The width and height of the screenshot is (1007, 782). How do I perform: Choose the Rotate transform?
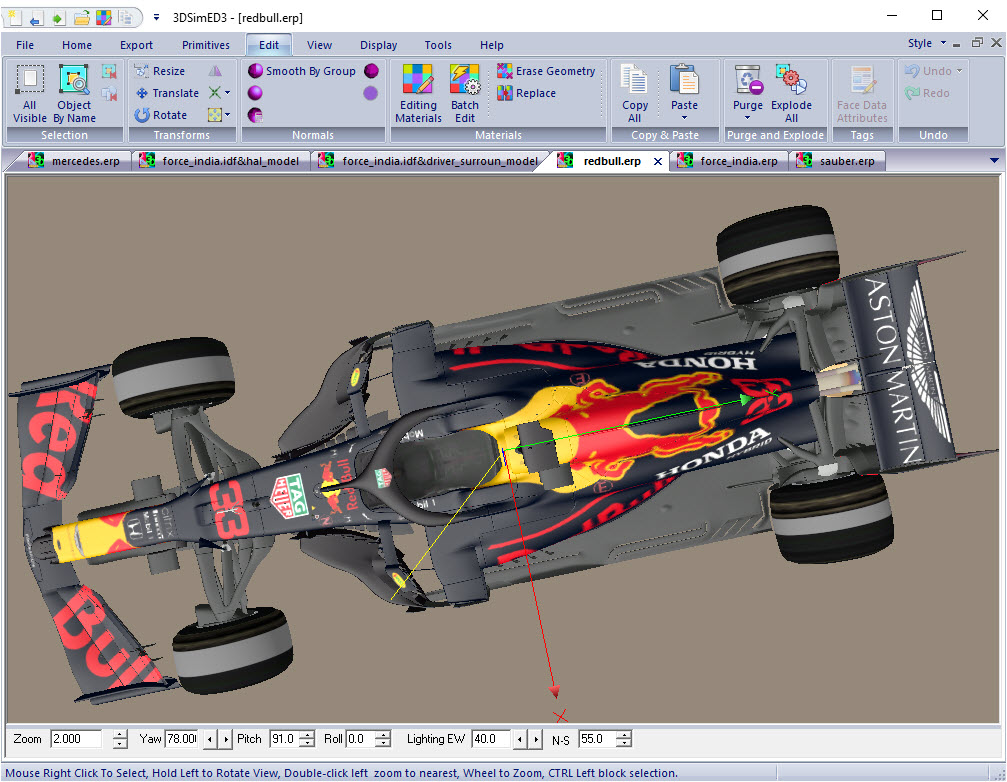161,115
